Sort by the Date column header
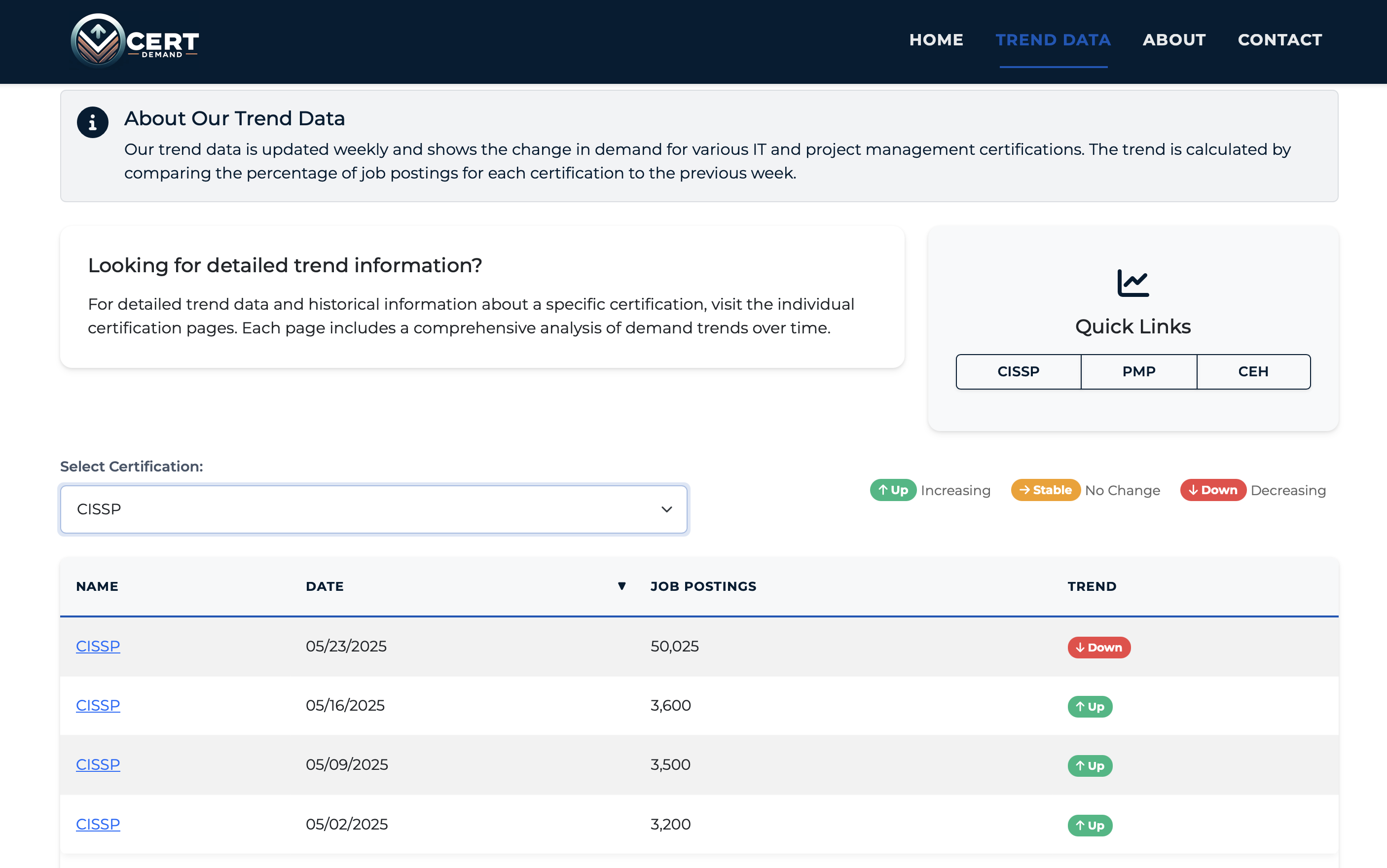The height and width of the screenshot is (868, 1387). [x=325, y=586]
